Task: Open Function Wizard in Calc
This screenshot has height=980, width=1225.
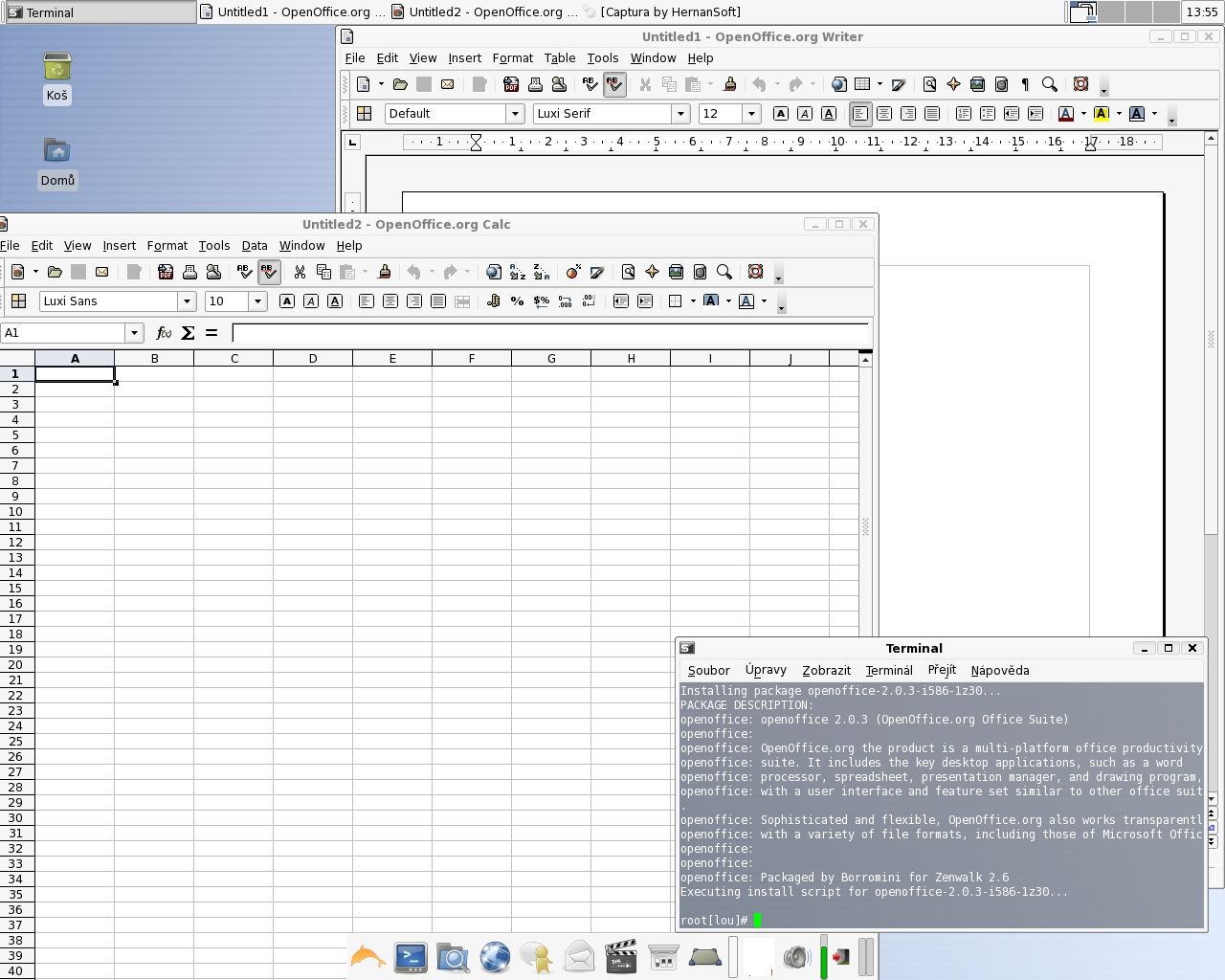Action: 164,332
